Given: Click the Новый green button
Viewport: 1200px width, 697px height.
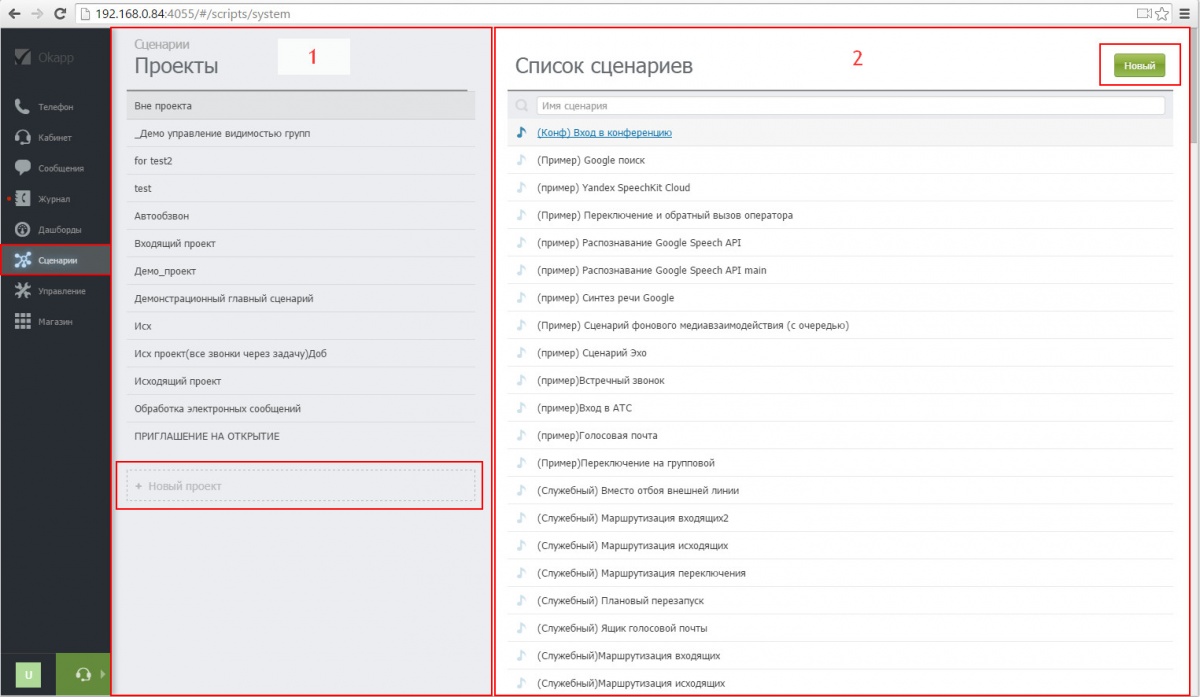Looking at the screenshot, I should point(1139,66).
